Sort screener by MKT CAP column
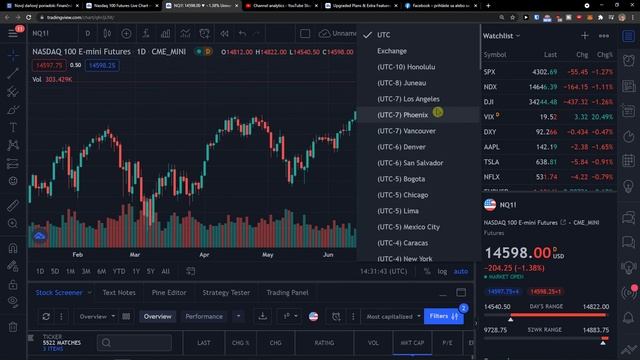The width and height of the screenshot is (640, 360). coord(412,342)
